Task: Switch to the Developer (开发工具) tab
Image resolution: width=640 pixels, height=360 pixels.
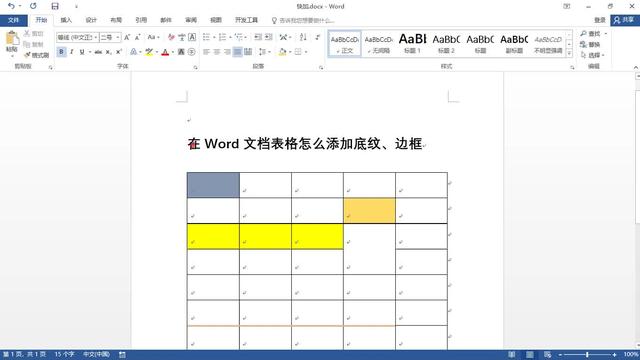Action: click(x=247, y=20)
